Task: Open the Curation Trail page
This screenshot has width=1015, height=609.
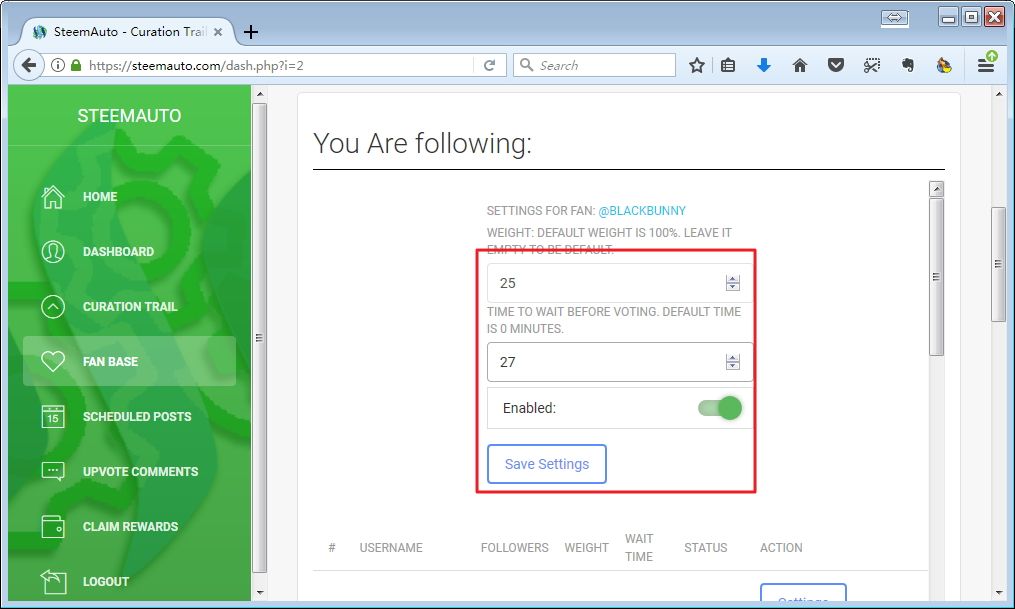Action: pos(129,307)
